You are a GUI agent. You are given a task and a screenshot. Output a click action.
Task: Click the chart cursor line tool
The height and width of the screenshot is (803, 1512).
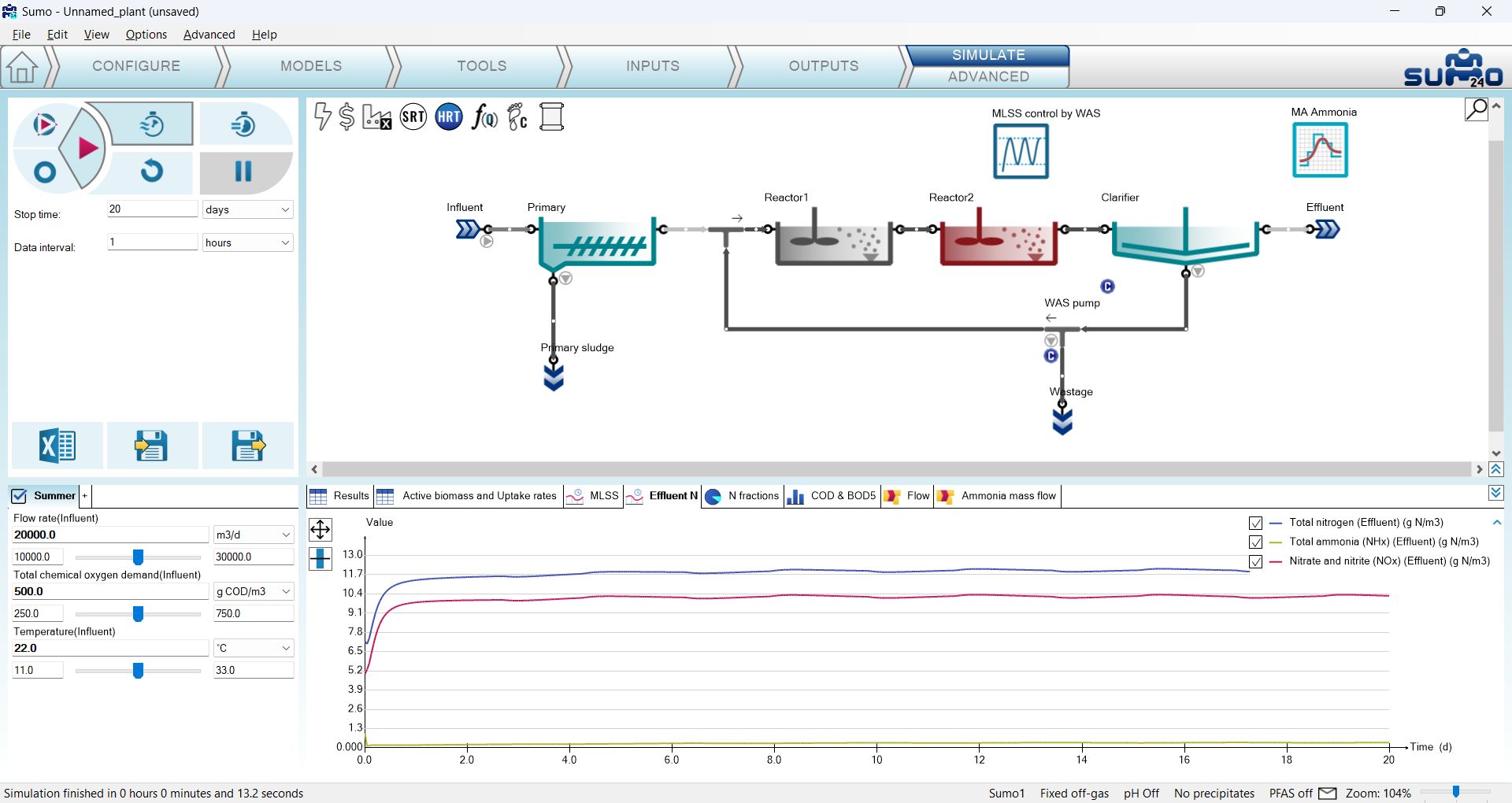pos(321,559)
